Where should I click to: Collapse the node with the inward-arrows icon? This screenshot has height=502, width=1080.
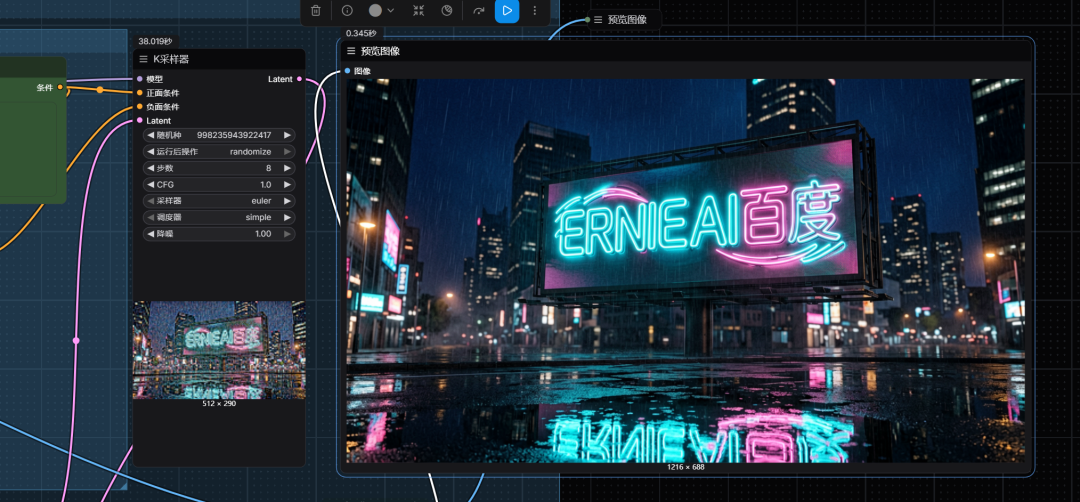click(418, 10)
